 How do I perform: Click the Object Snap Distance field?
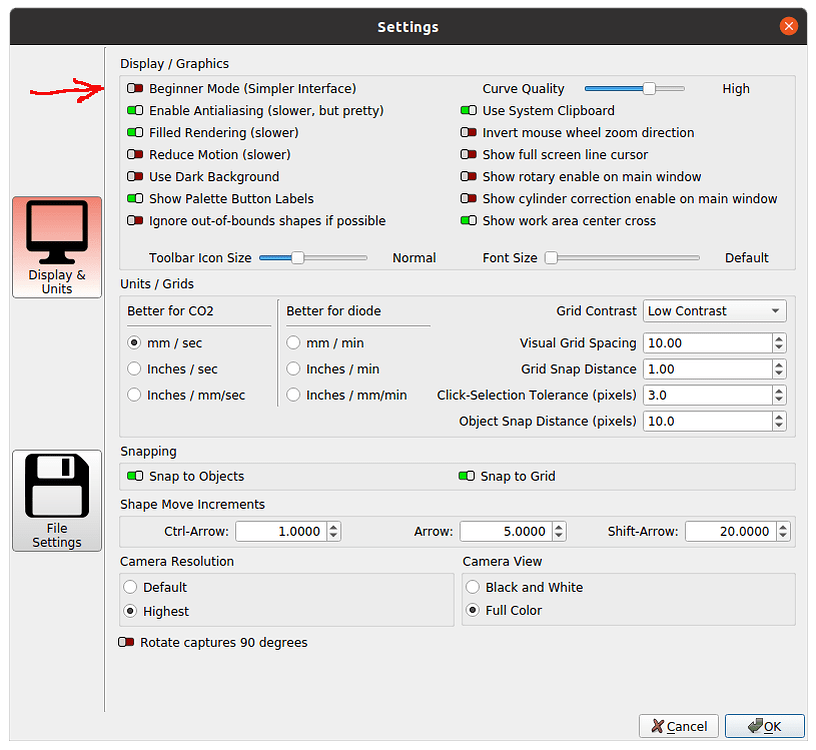pyautogui.click(x=708, y=421)
